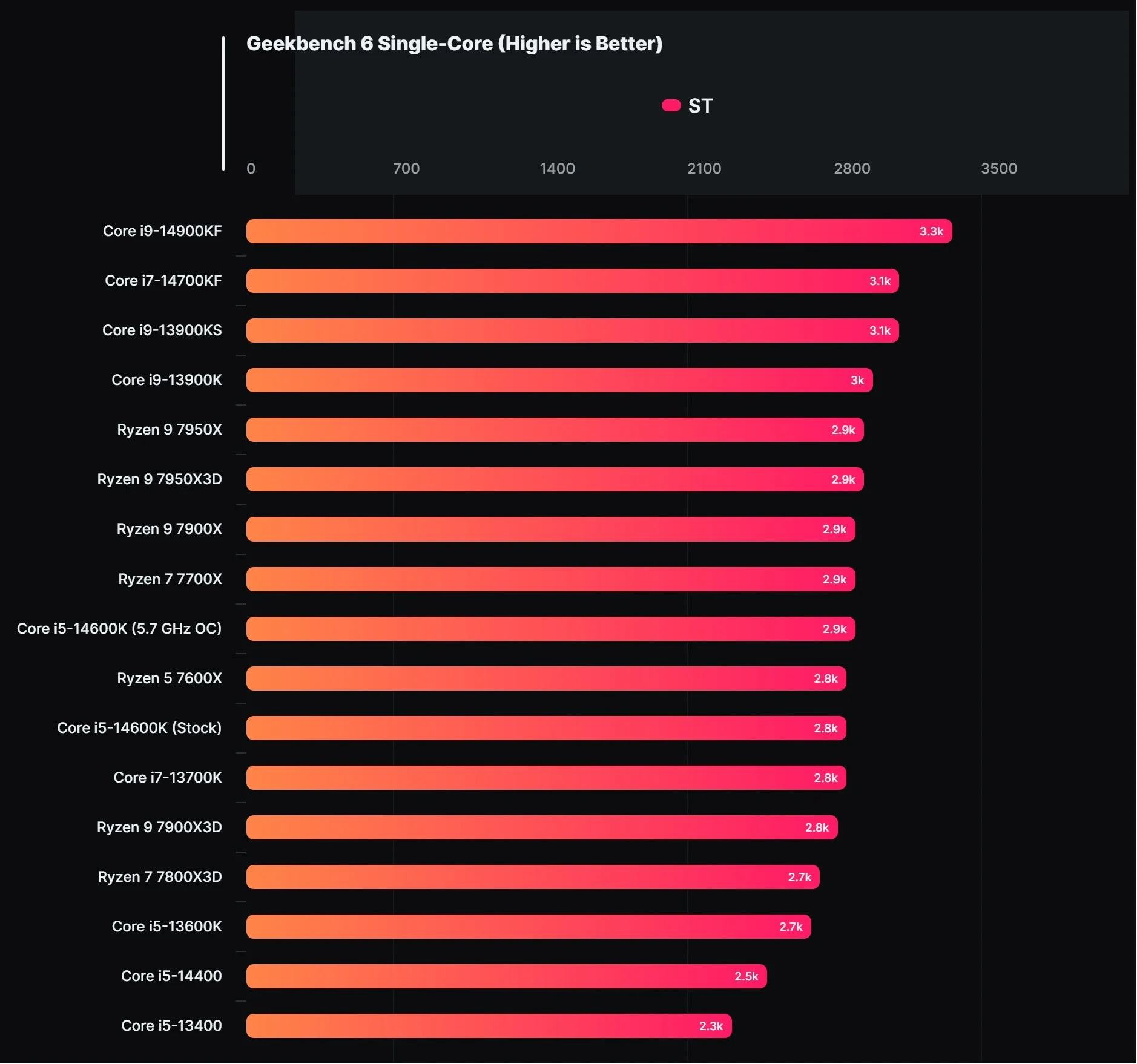
Task: Click the Core i5-14600K (Stock) label
Action: point(139,728)
